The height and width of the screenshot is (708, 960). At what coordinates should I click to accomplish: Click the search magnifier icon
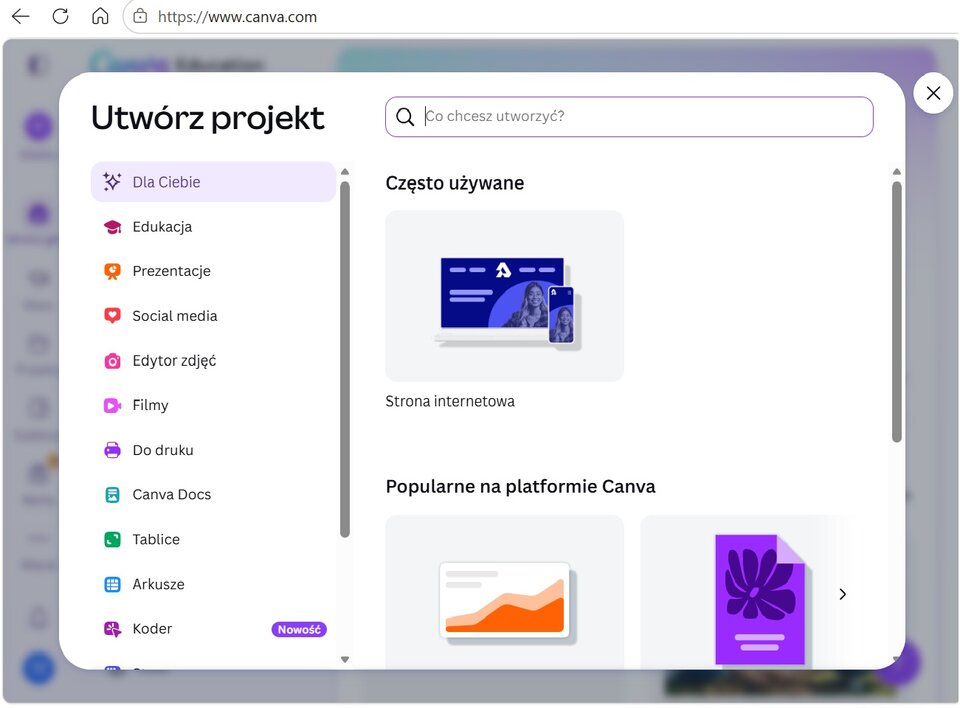[x=405, y=116]
